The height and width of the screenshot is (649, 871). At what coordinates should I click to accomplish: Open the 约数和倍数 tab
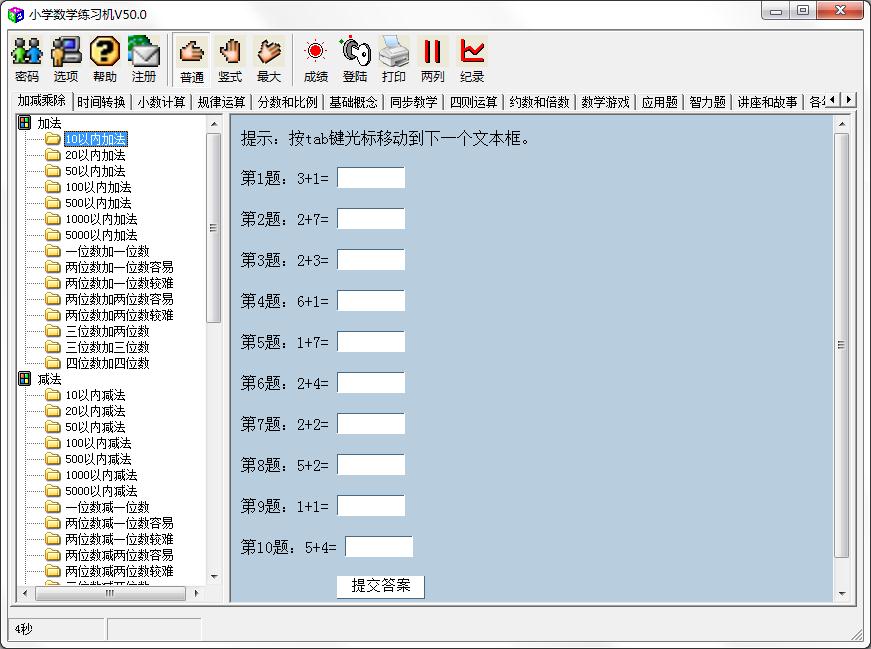click(539, 102)
